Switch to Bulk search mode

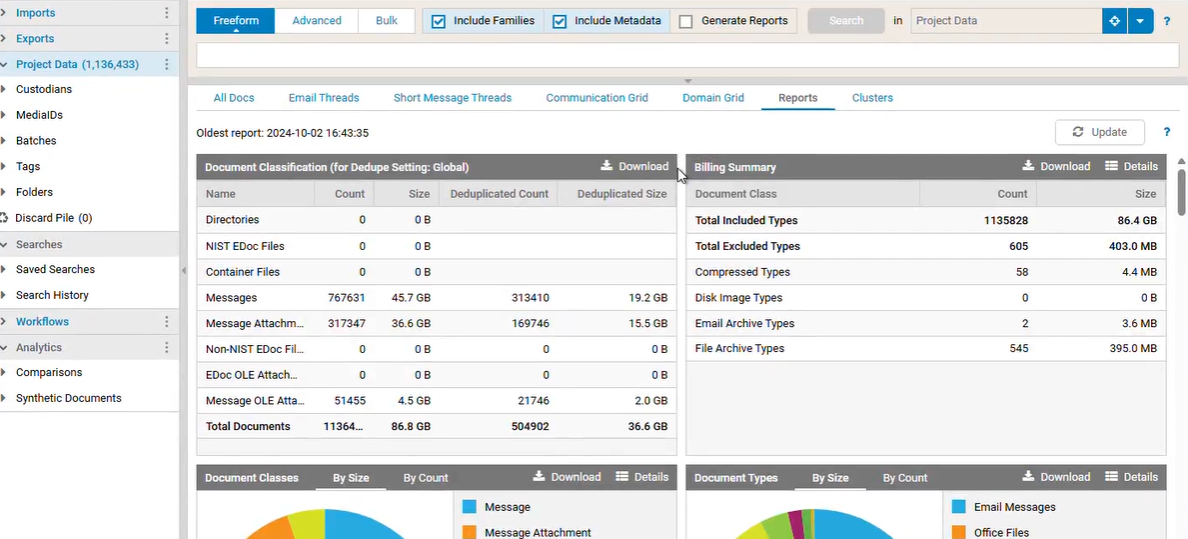386,21
